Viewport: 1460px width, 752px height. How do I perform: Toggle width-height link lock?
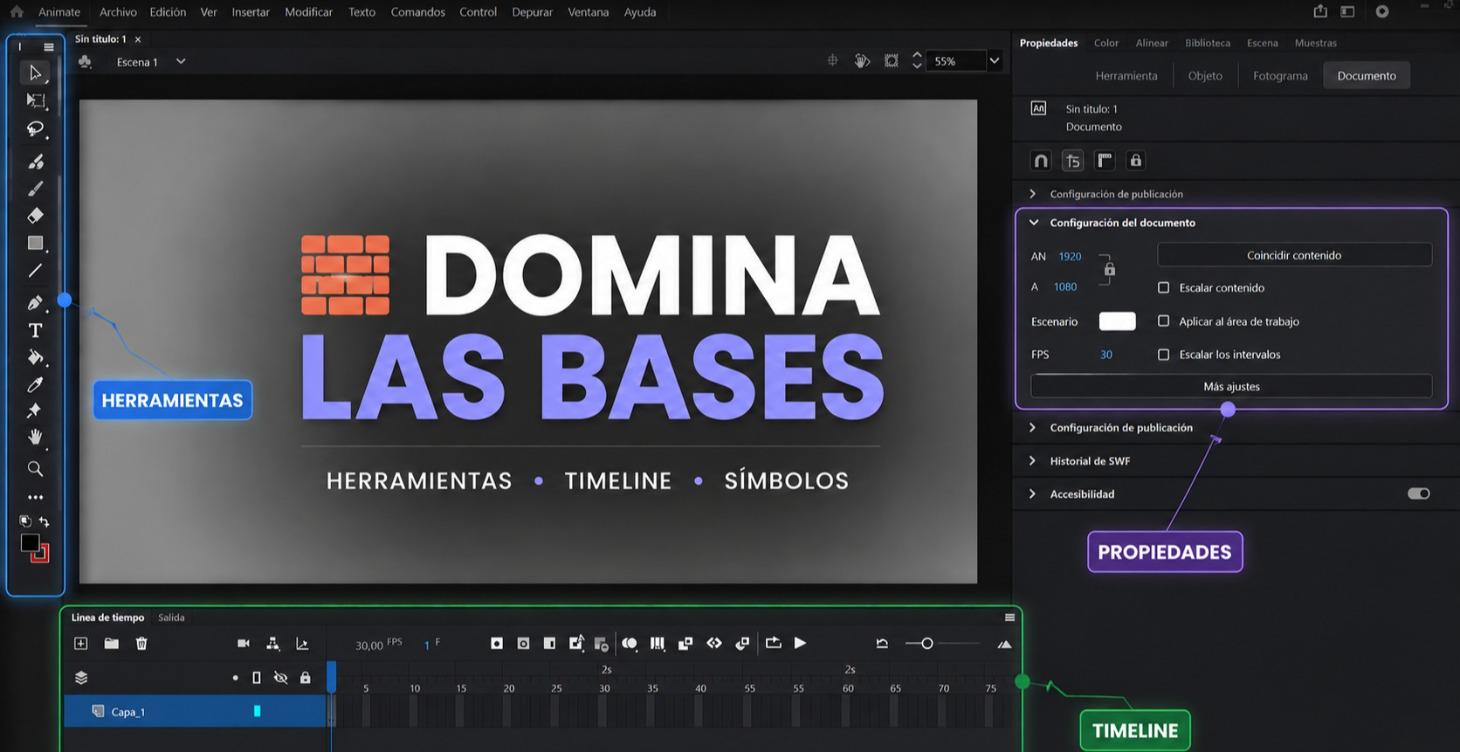pyautogui.click(x=1109, y=269)
